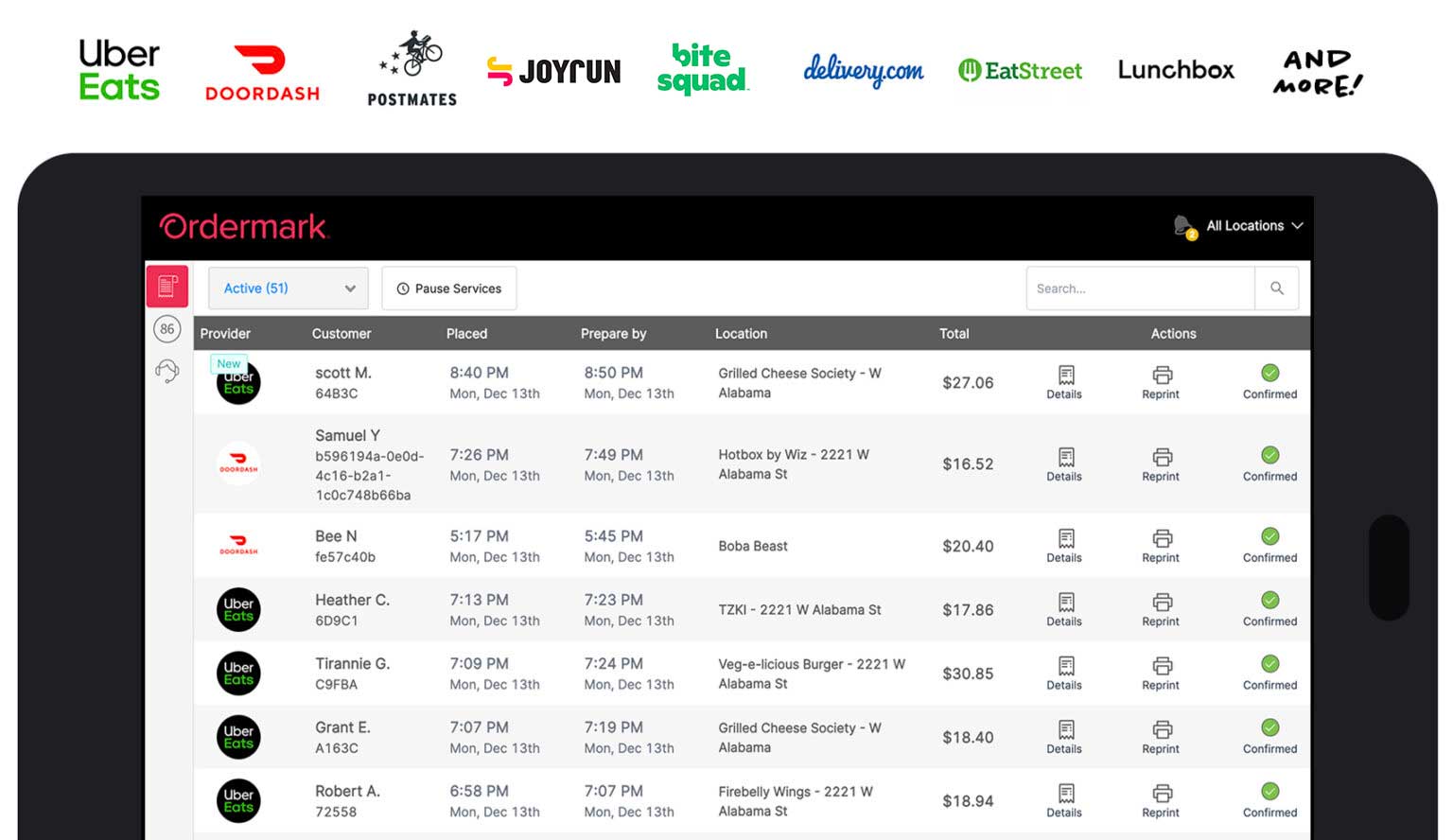Expand the All Locations dropdown
The width and height of the screenshot is (1453, 840).
(x=1254, y=226)
